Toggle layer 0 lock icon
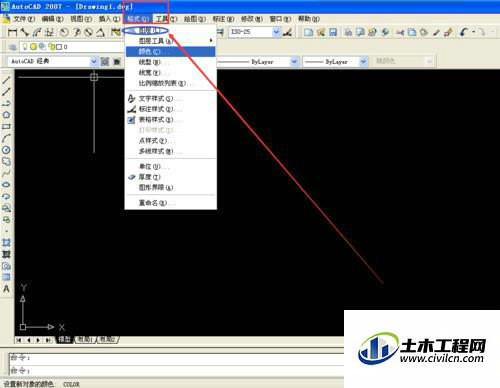The height and width of the screenshot is (388, 500). pos(51,47)
